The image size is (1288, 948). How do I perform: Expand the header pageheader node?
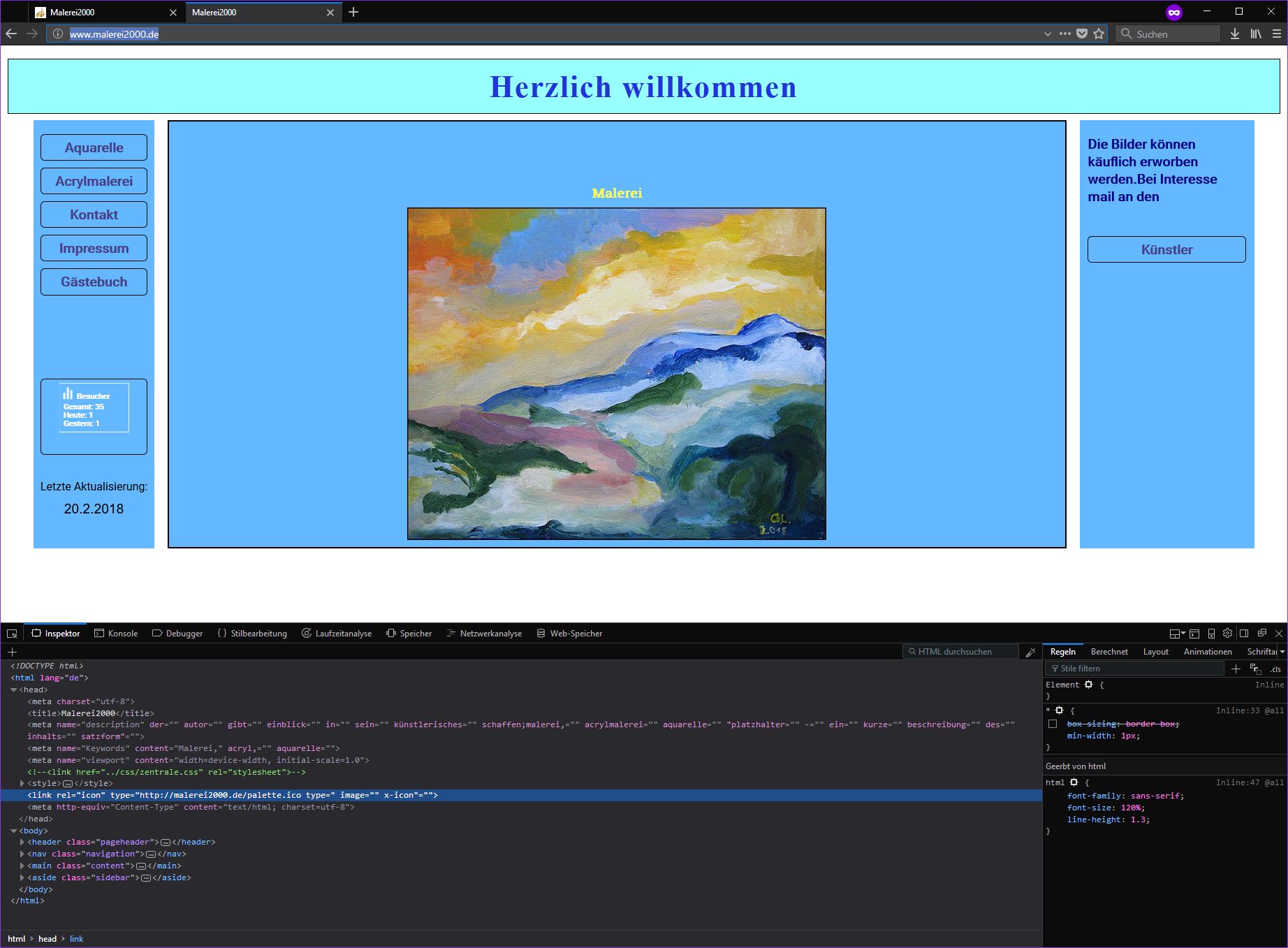click(22, 843)
